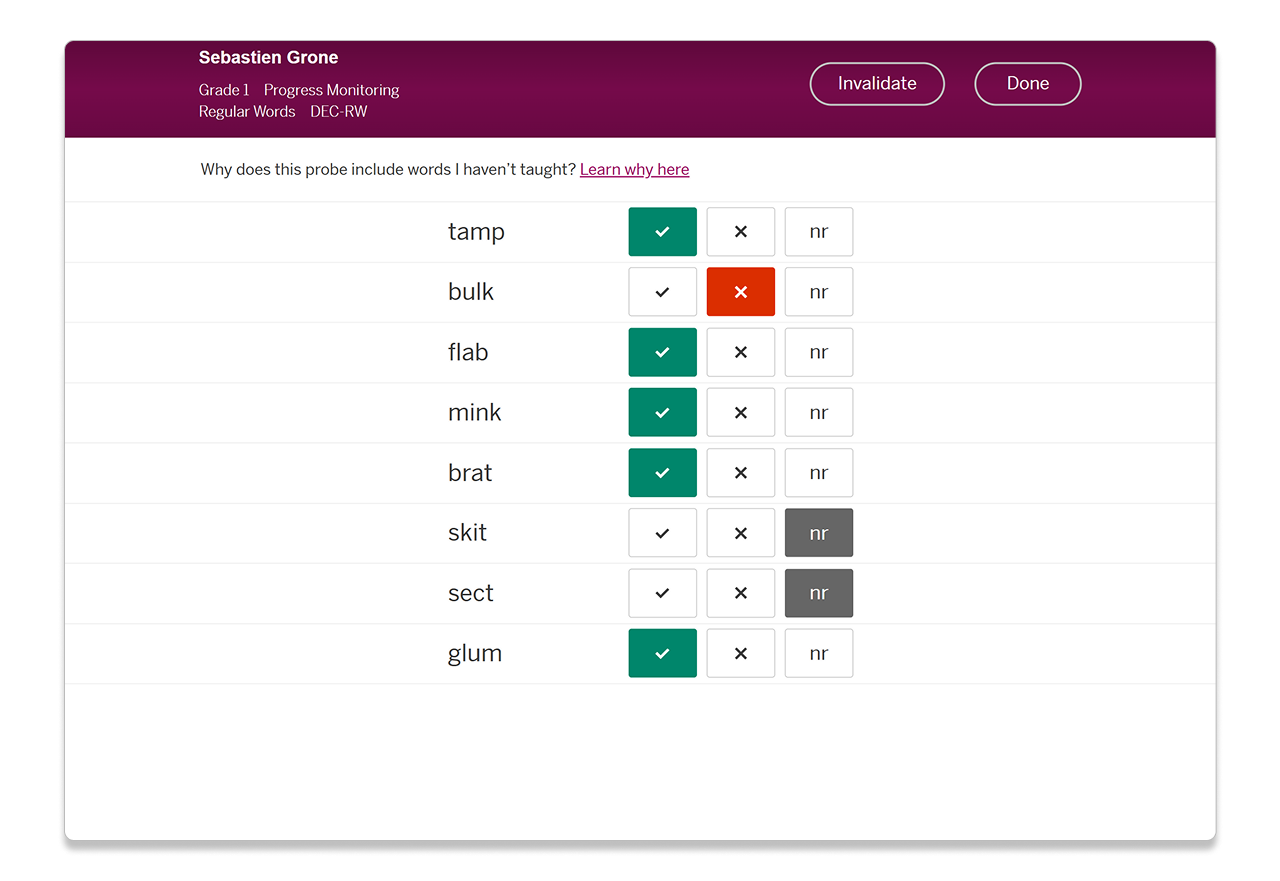Set 'mink' to no response (nr)
This screenshot has height=881, width=1280.
point(818,413)
